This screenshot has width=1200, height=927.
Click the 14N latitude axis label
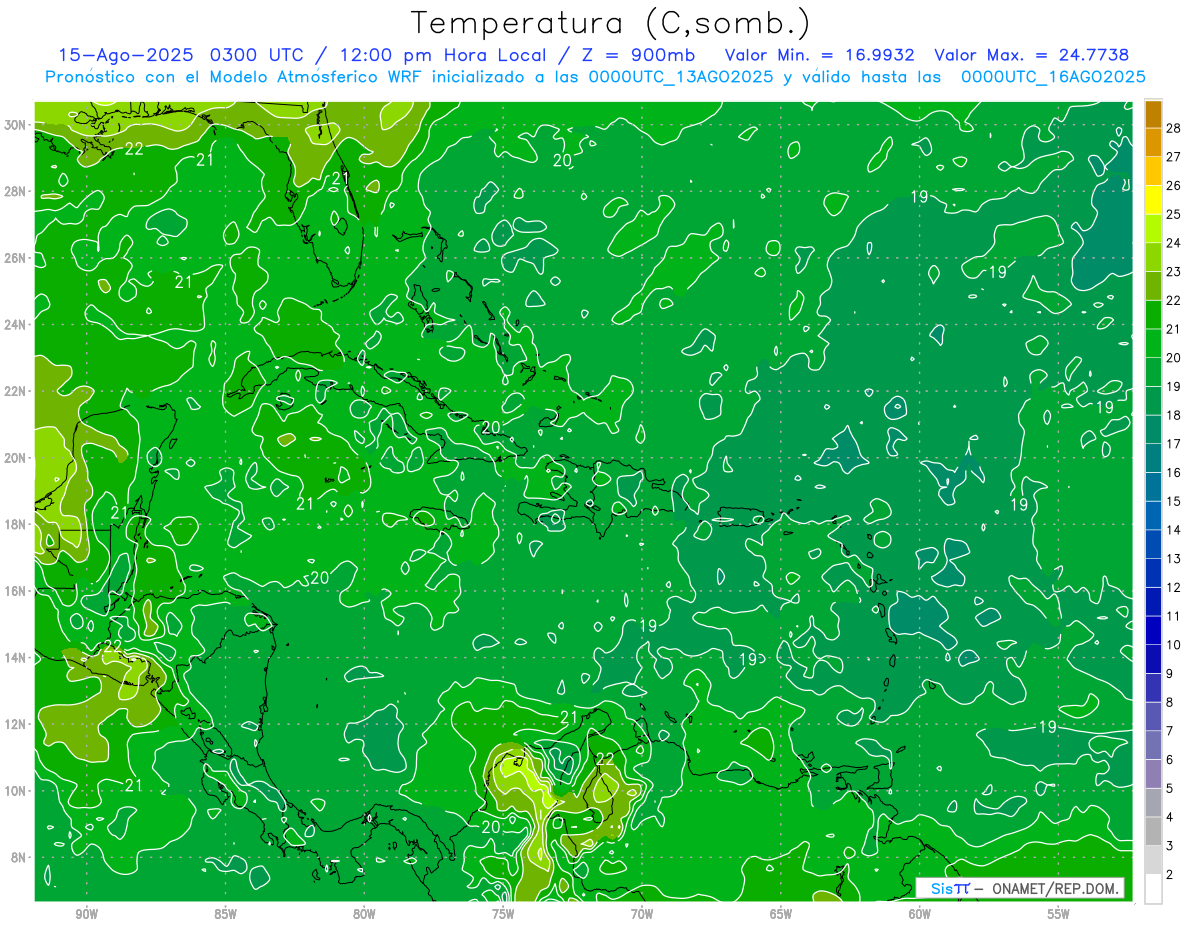[x=17, y=658]
